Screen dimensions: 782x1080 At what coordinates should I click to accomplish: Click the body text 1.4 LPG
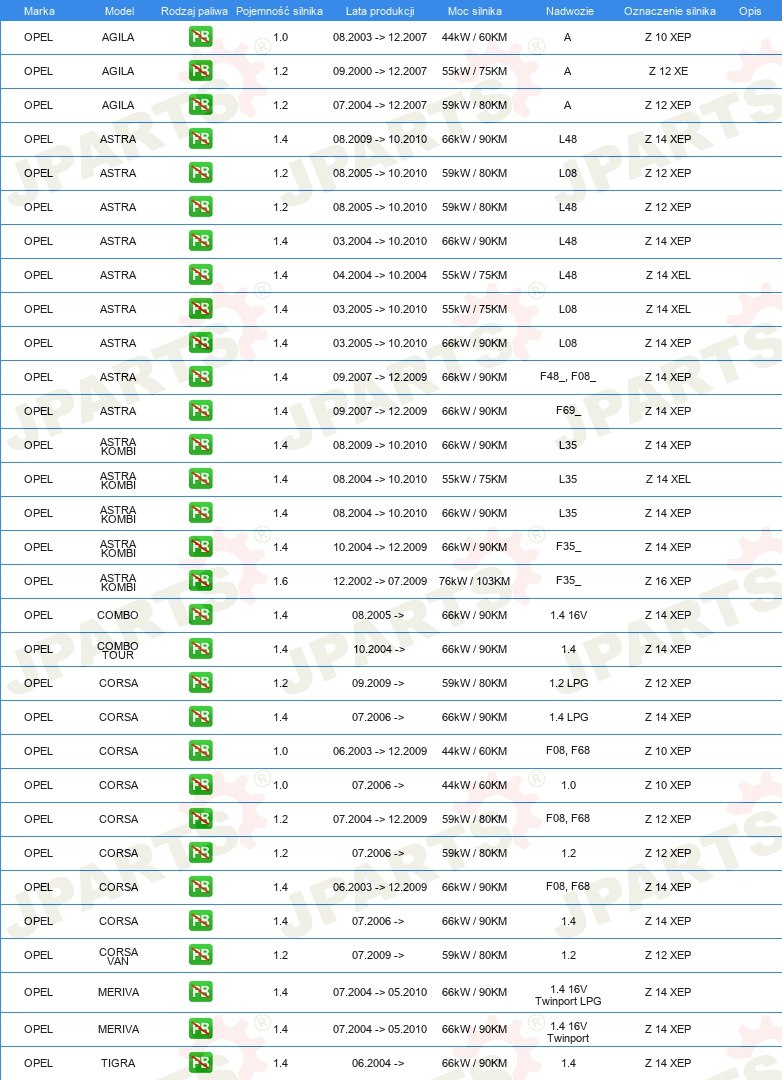pyautogui.click(x=568, y=717)
